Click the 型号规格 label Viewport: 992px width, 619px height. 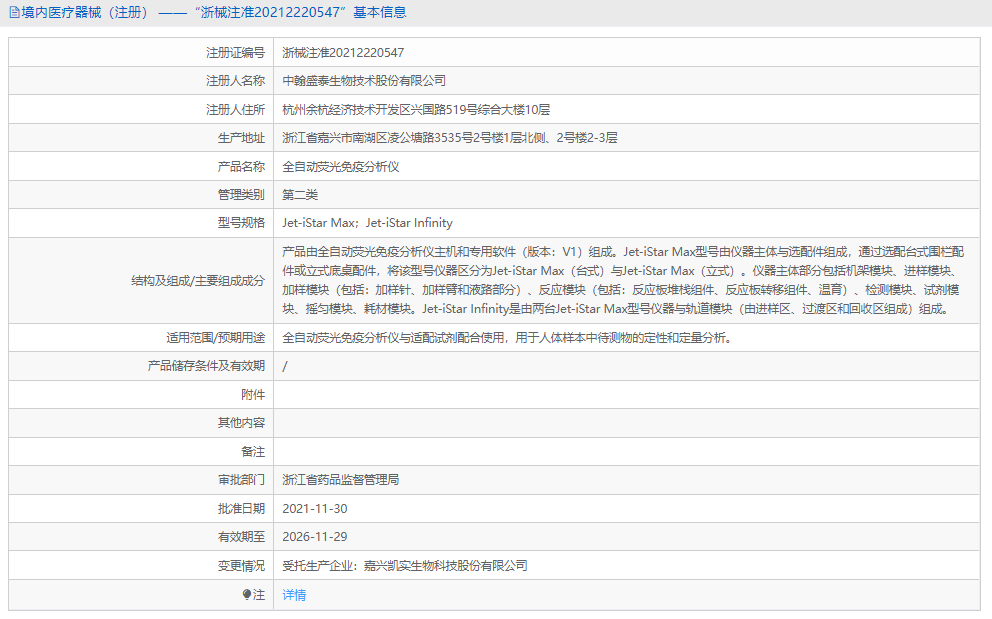tap(241, 222)
